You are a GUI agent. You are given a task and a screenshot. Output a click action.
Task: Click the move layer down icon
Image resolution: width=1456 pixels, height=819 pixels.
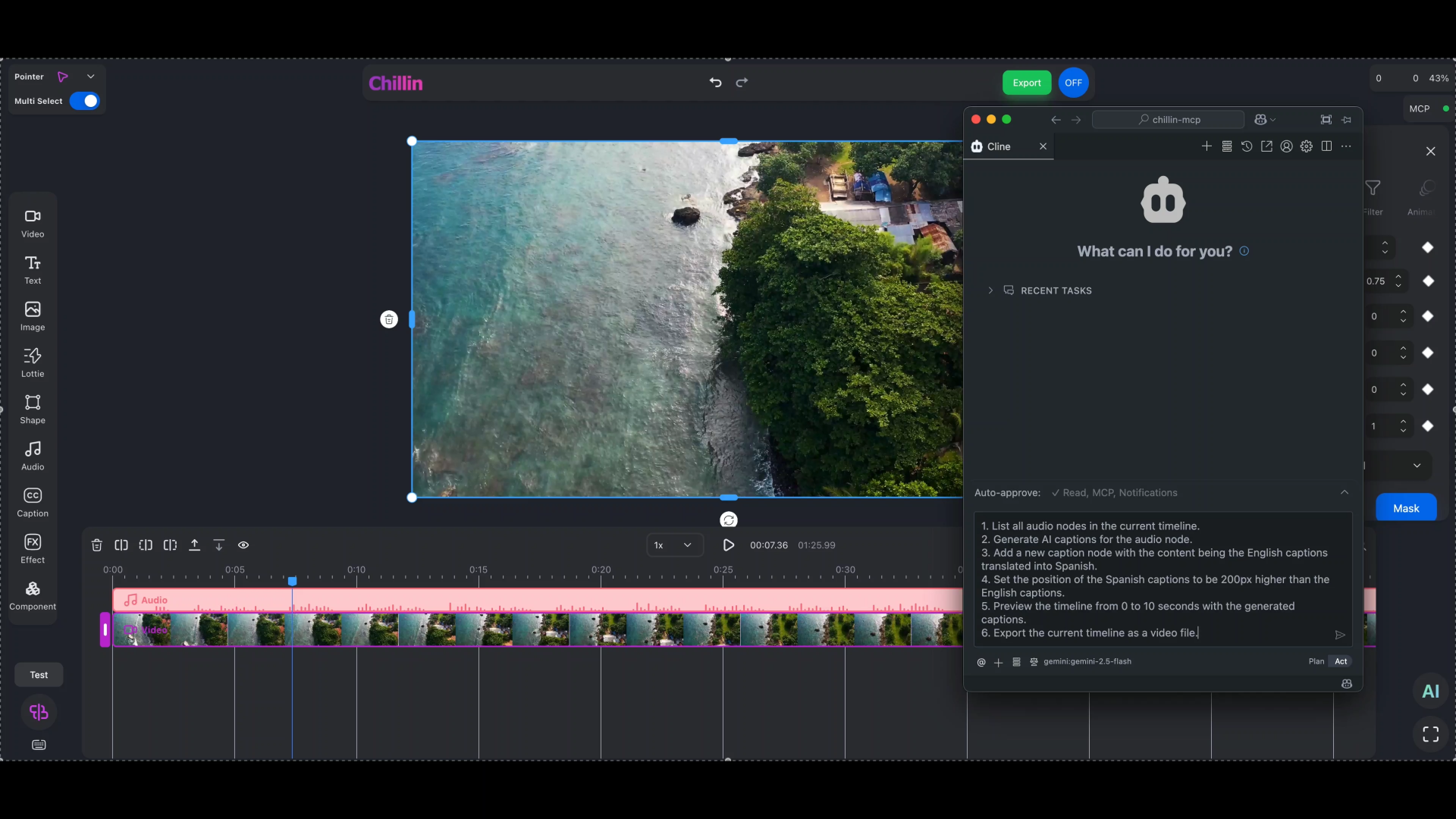tap(219, 545)
